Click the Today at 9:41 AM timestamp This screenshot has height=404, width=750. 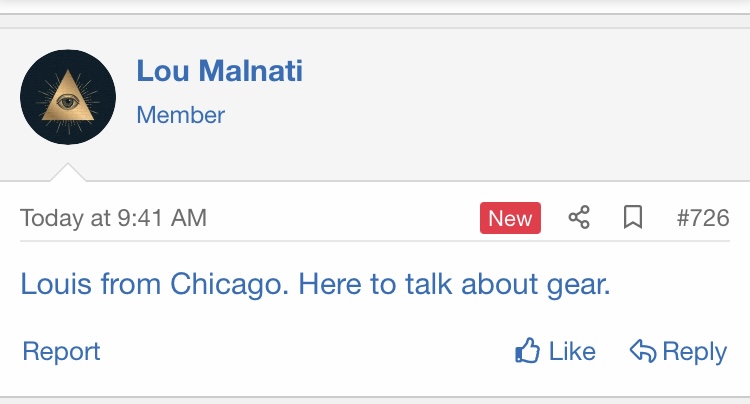tap(113, 218)
